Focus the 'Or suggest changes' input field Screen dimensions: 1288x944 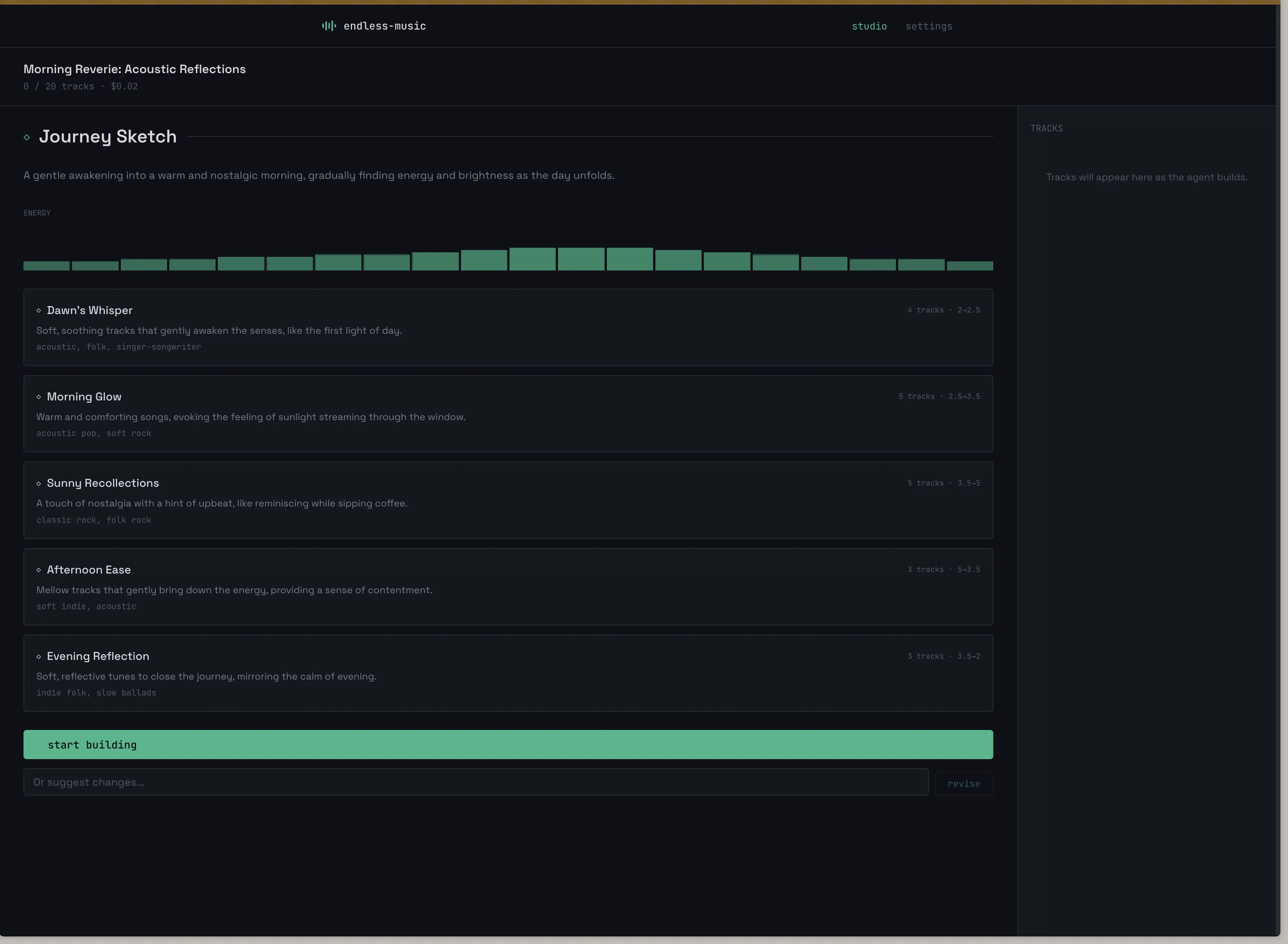tap(475, 782)
